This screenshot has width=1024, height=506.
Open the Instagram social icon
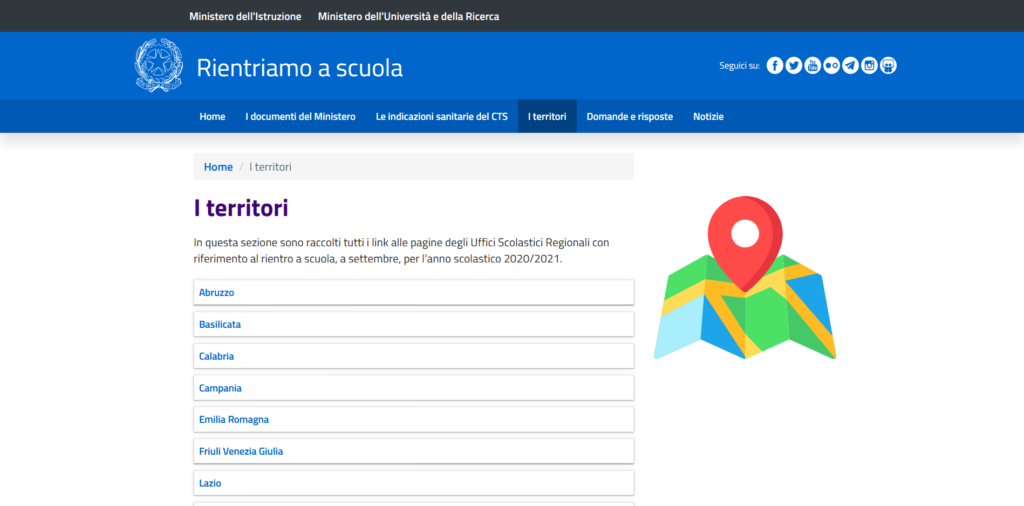[x=869, y=65]
